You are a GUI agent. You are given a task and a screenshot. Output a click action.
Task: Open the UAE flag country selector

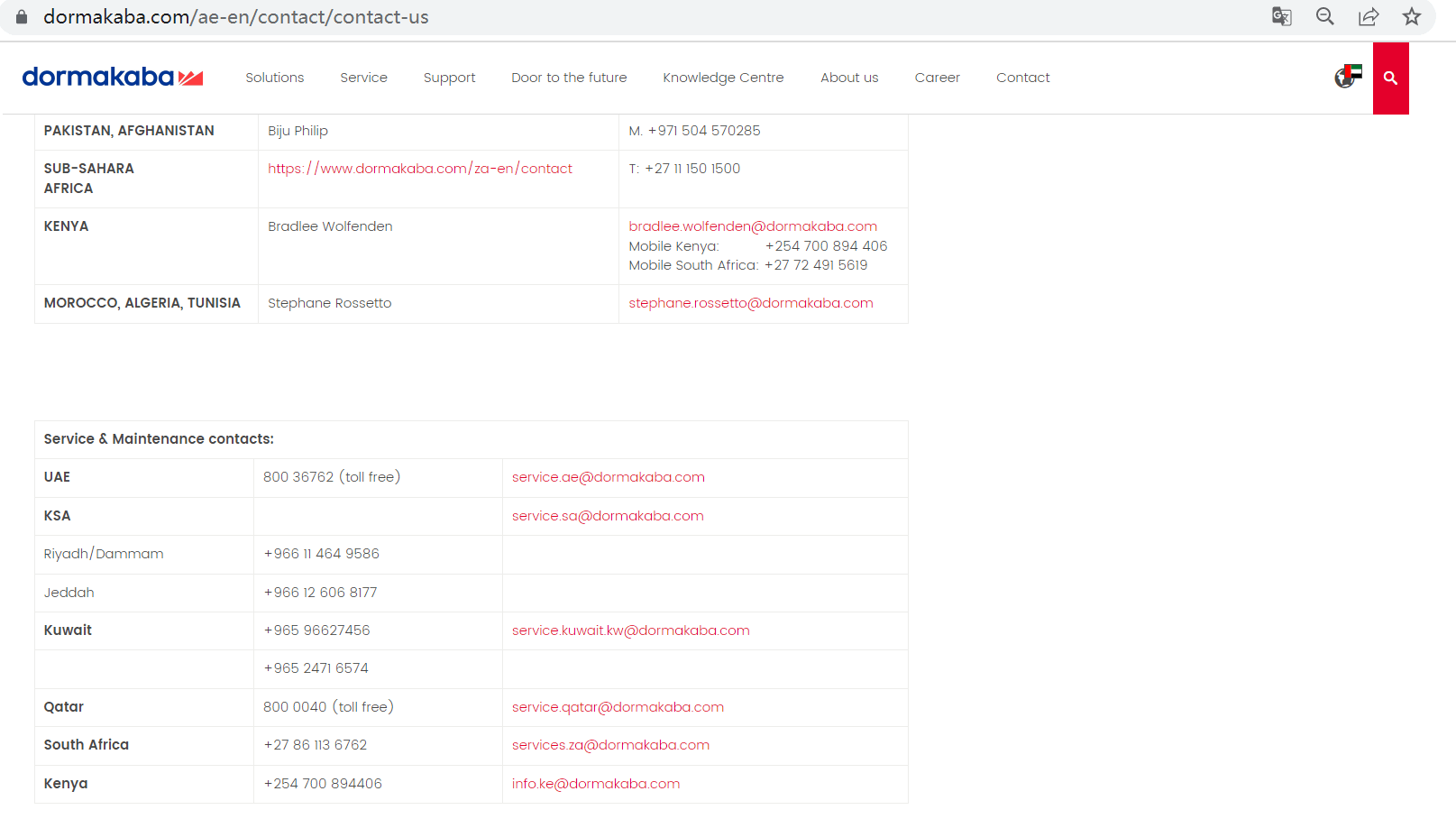click(1348, 77)
